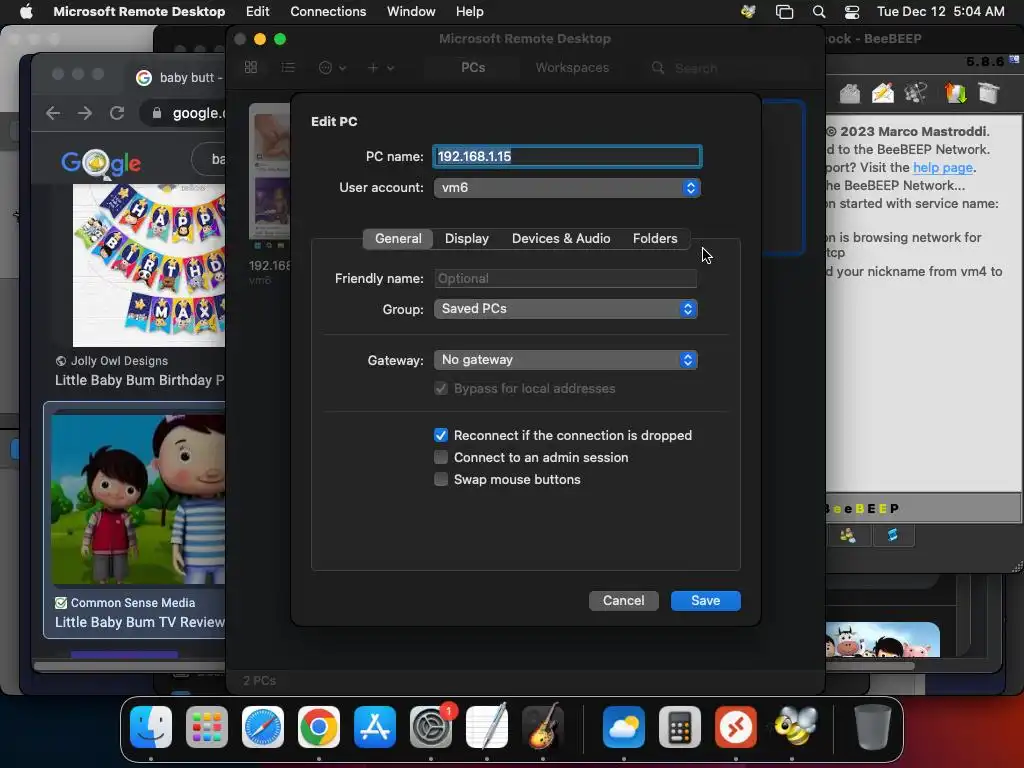
Task: Open Control Center in menu bar
Action: pos(852,12)
